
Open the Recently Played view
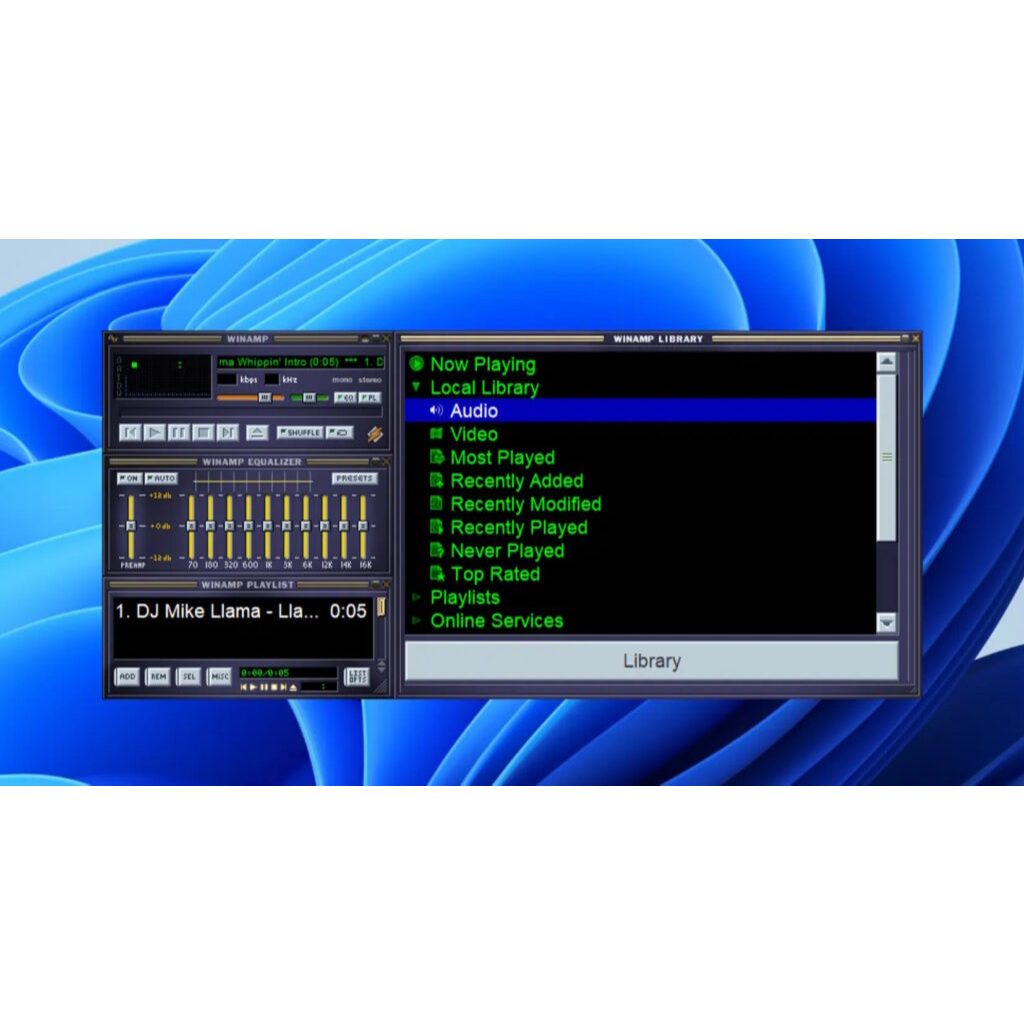(519, 527)
